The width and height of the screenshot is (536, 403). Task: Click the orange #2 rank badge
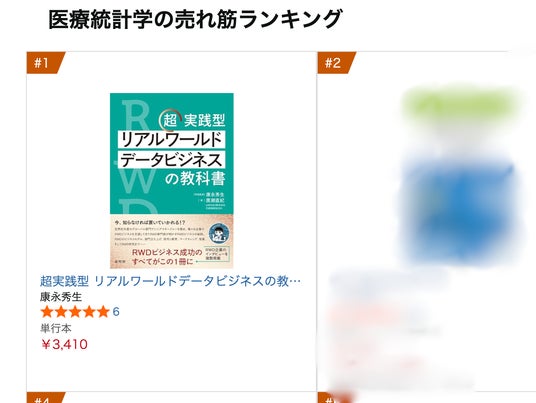[x=335, y=63]
